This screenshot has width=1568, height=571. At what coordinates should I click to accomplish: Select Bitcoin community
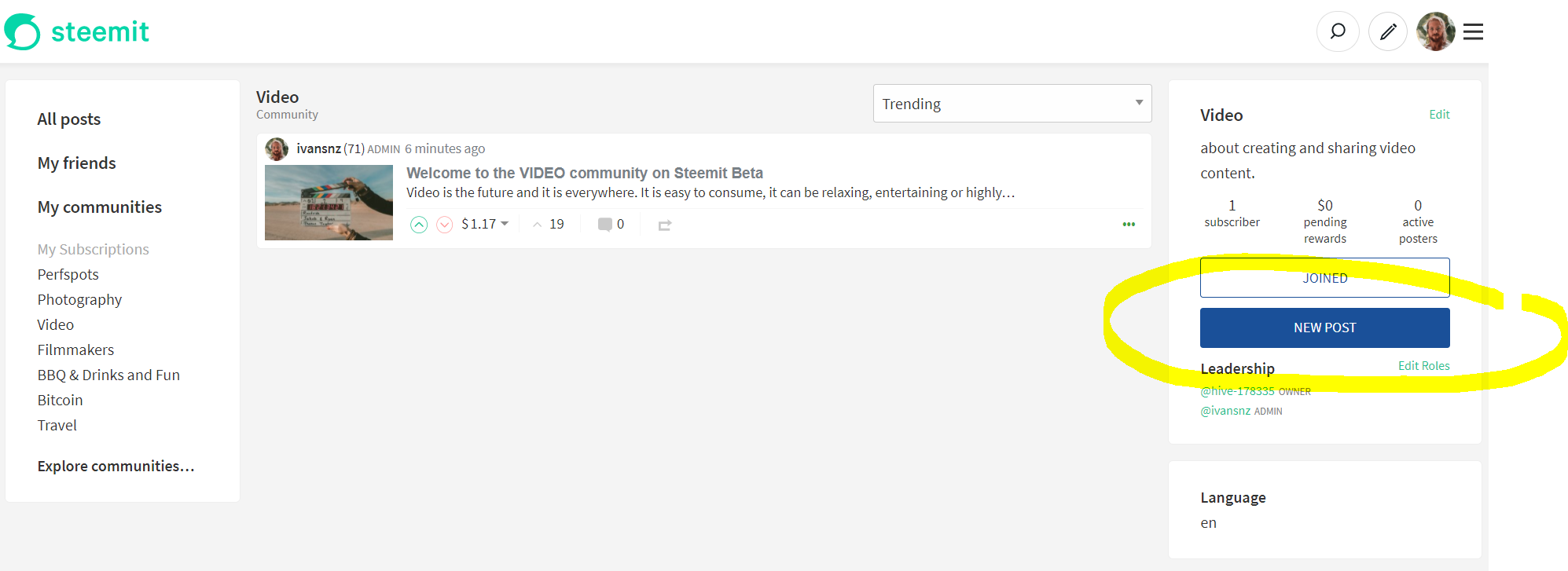(60, 401)
